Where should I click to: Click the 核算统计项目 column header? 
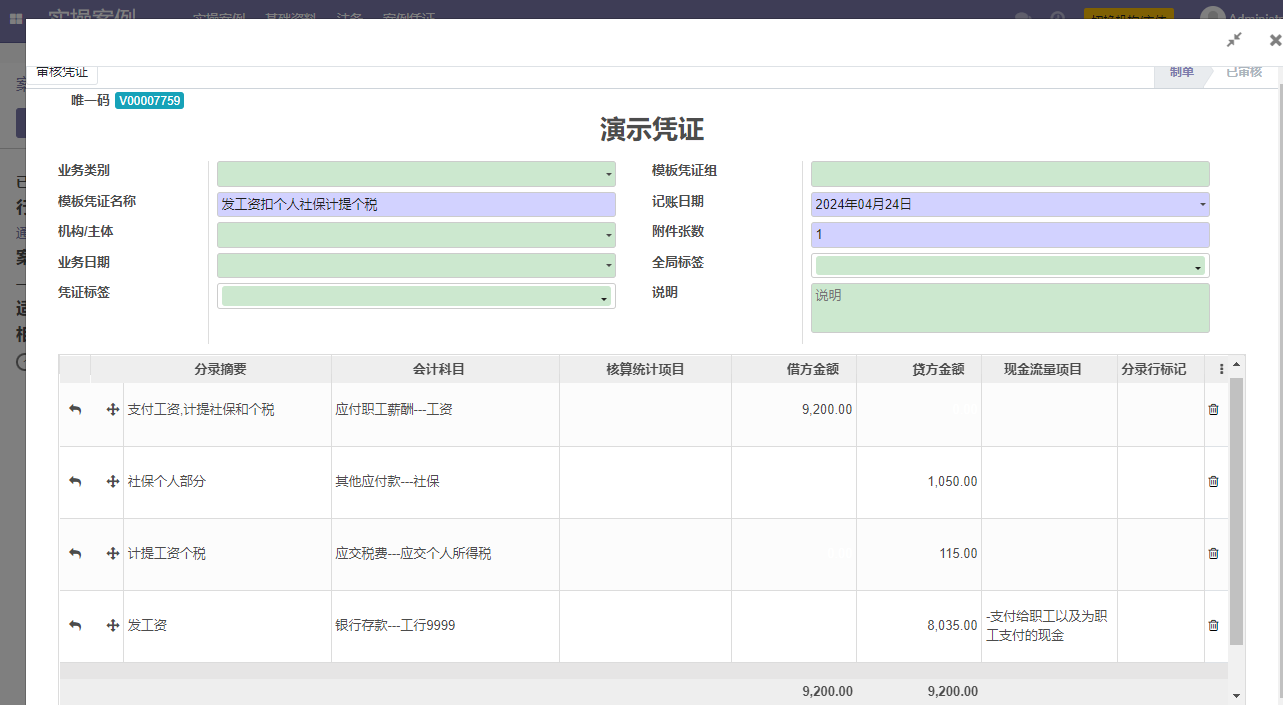(x=645, y=369)
